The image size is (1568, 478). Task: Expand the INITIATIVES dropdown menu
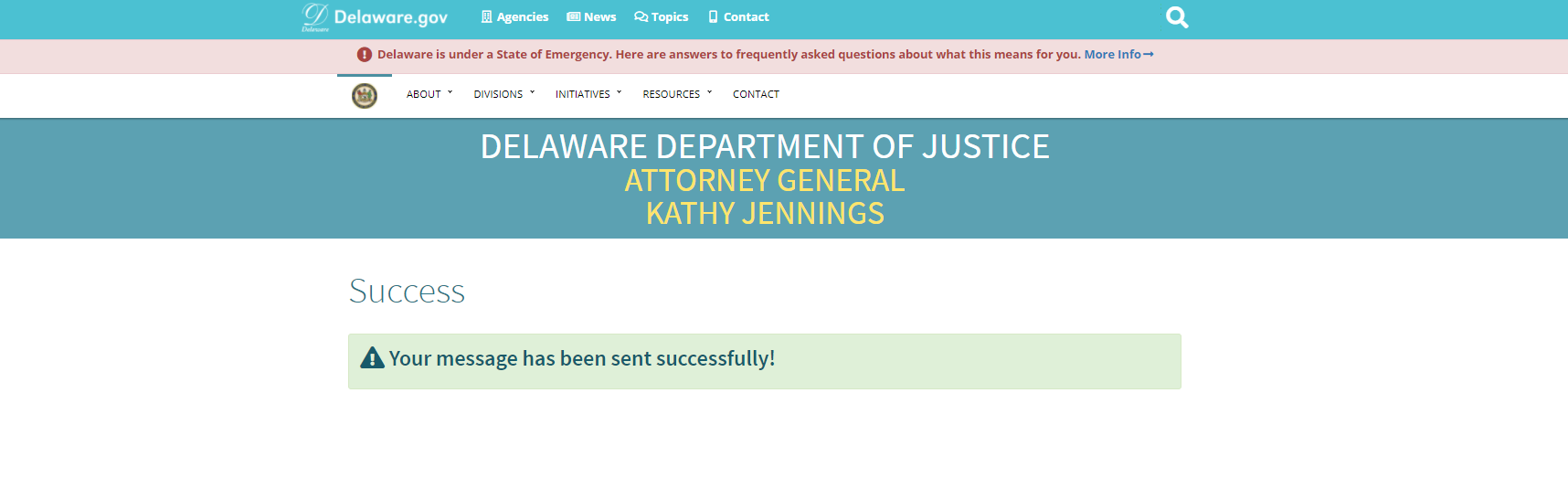588,94
